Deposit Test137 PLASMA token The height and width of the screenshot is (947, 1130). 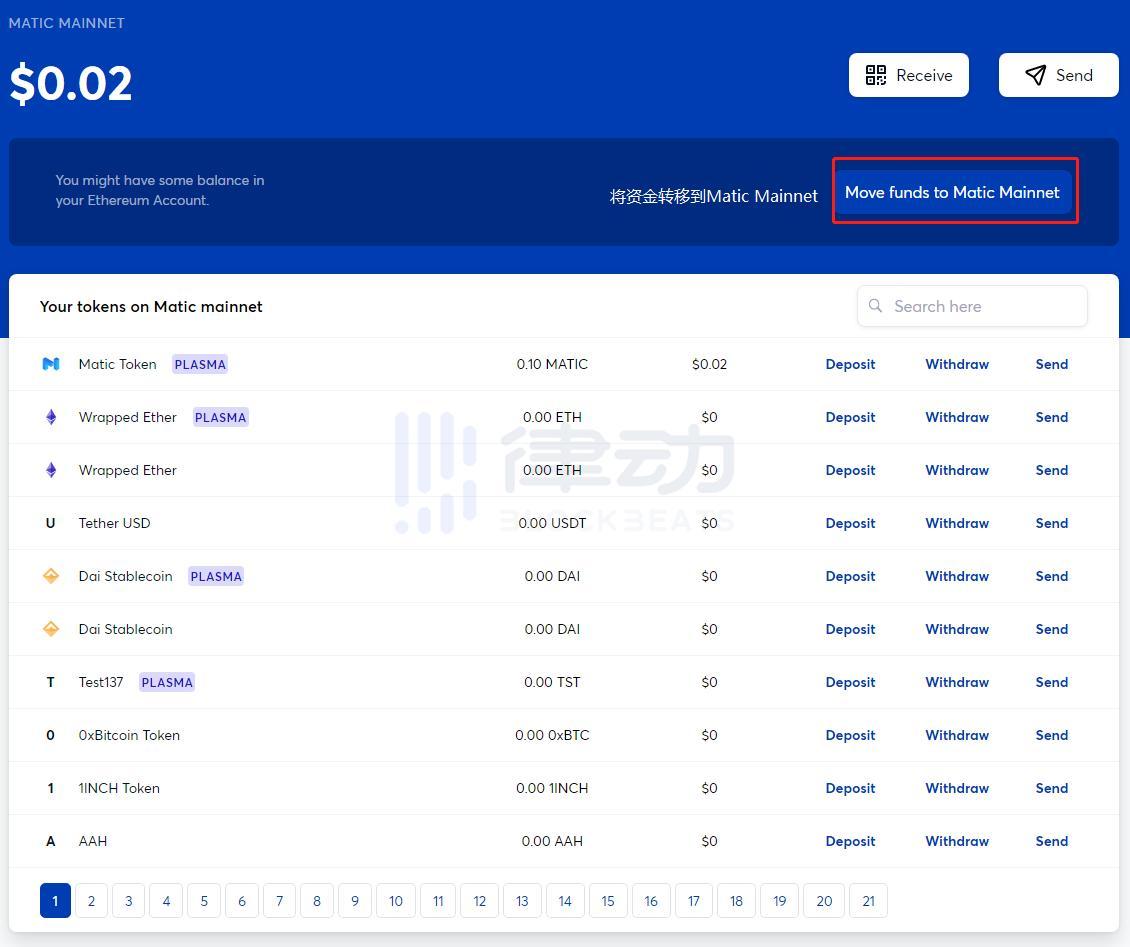pos(850,682)
